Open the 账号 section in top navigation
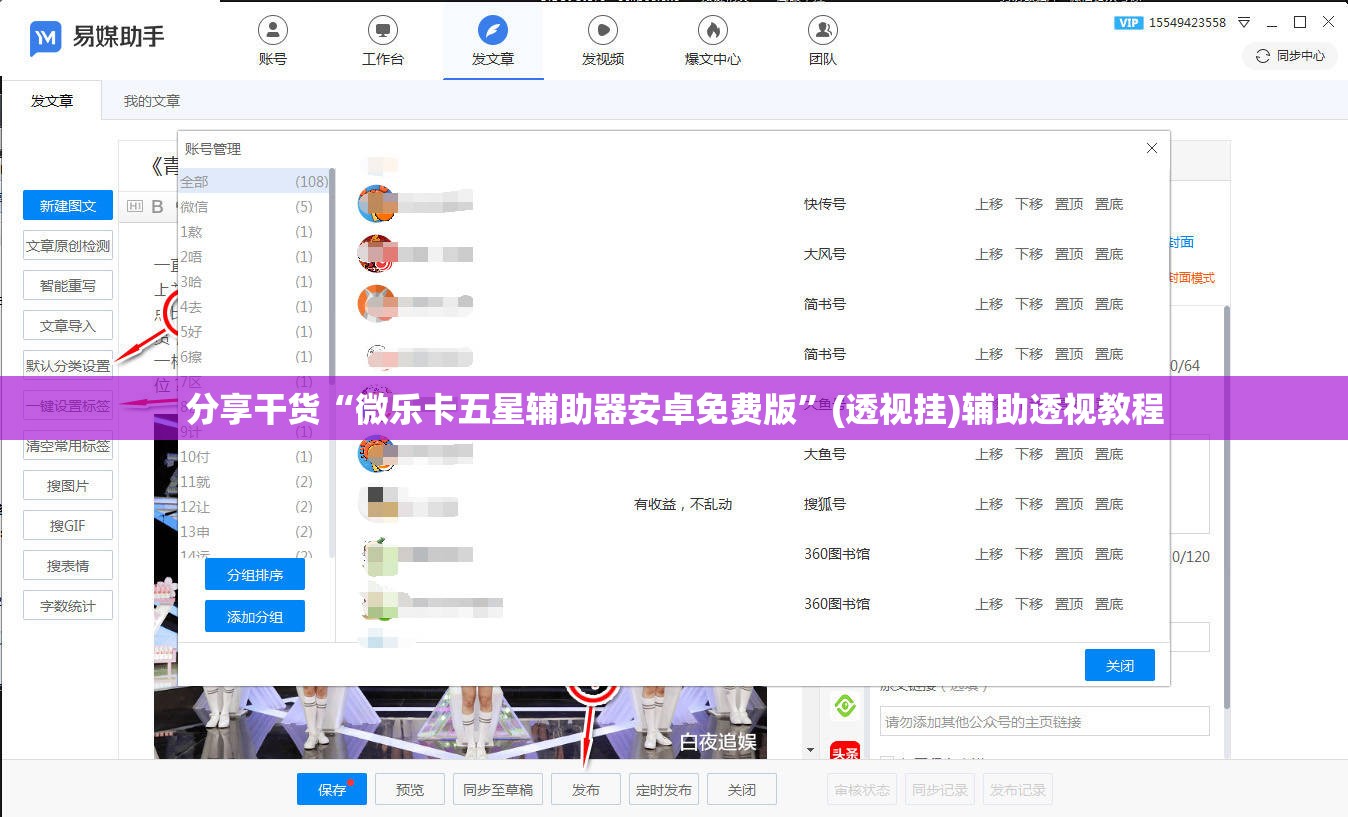This screenshot has height=817, width=1348. tap(273, 41)
